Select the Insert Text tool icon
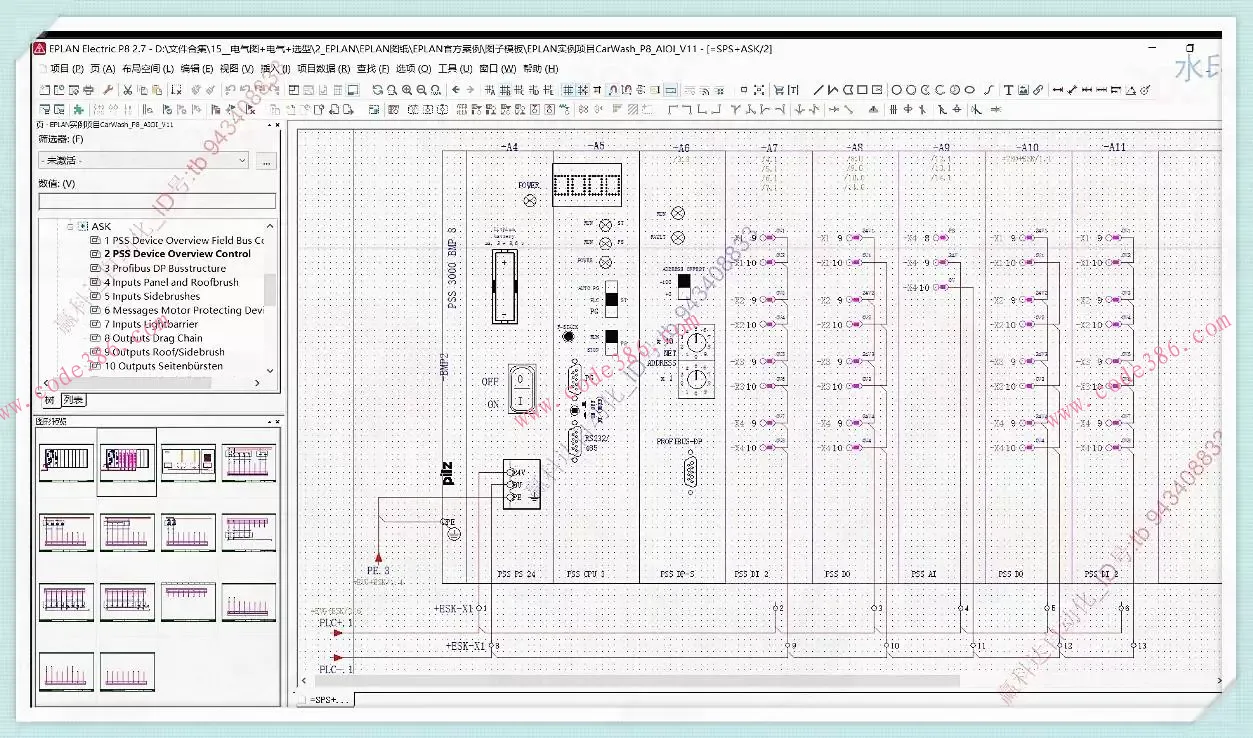 pos(1008,90)
